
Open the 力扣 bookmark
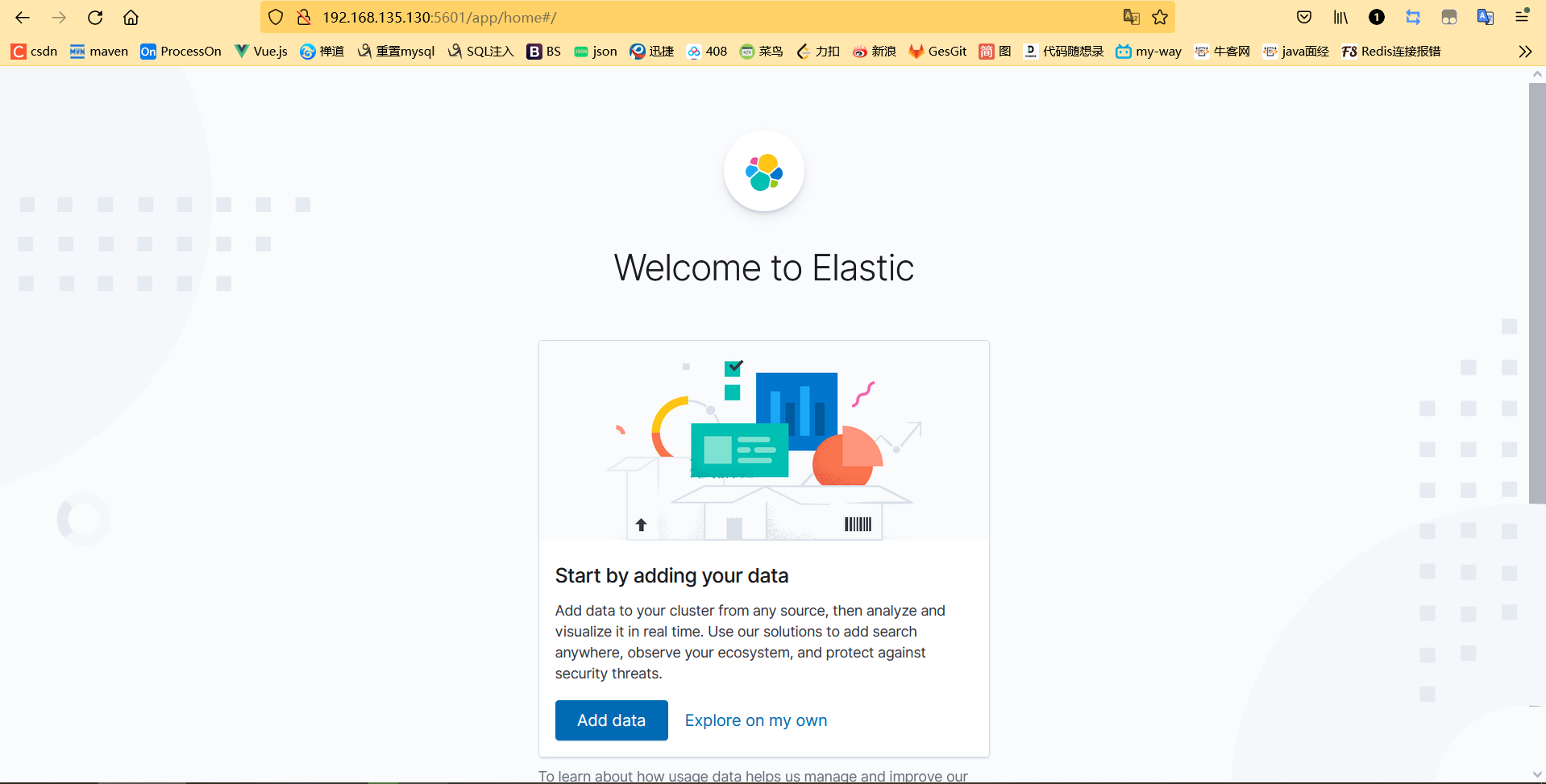pos(818,52)
